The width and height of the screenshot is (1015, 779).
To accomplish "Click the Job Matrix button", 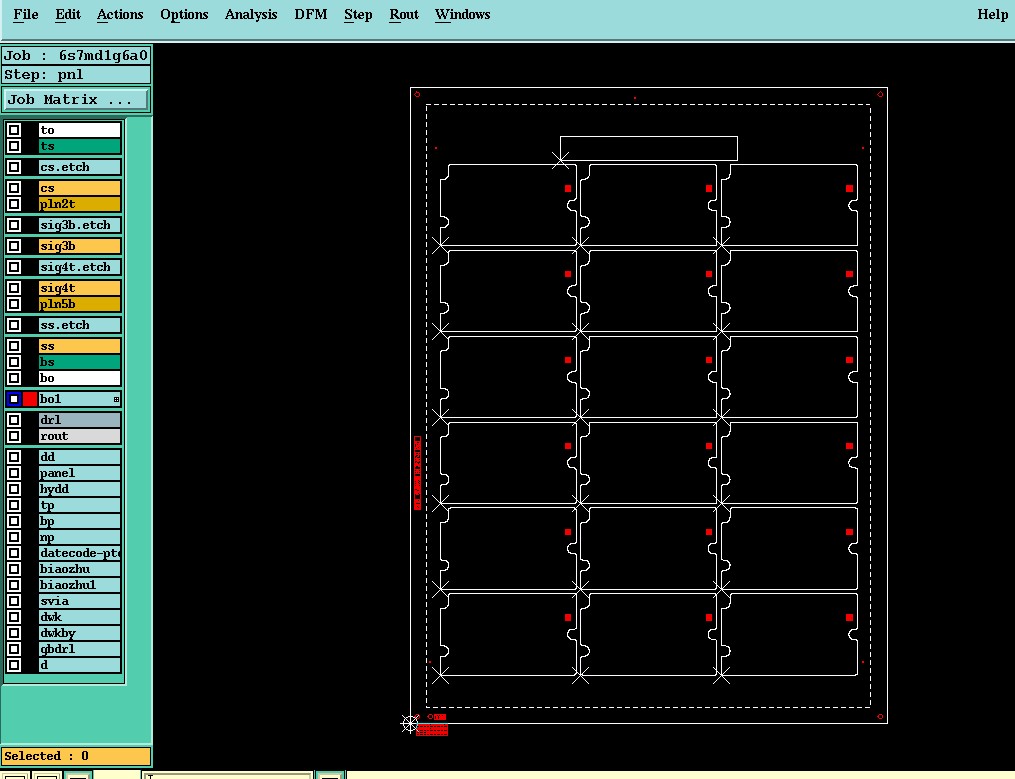I will click(76, 100).
